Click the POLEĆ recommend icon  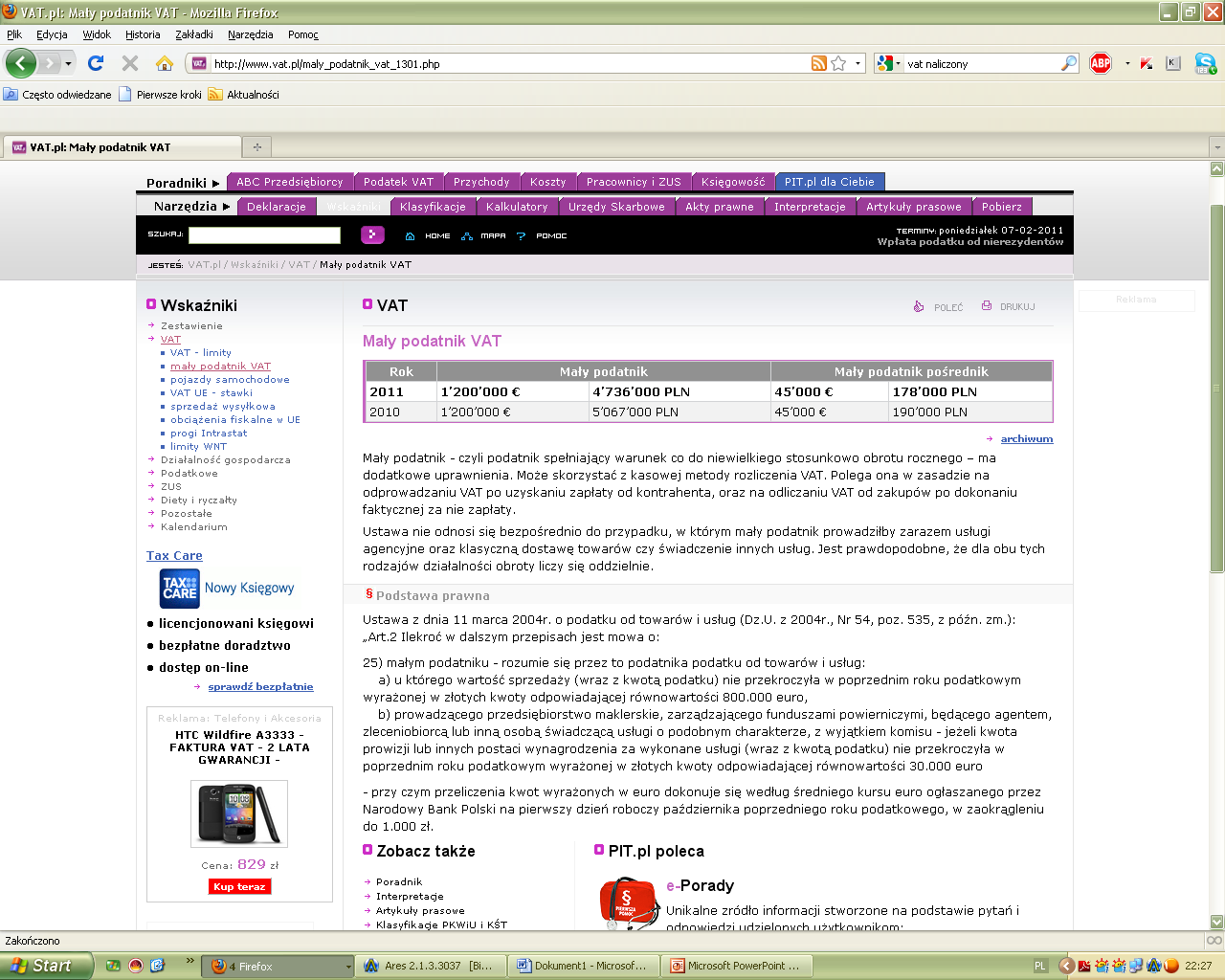[x=919, y=306]
